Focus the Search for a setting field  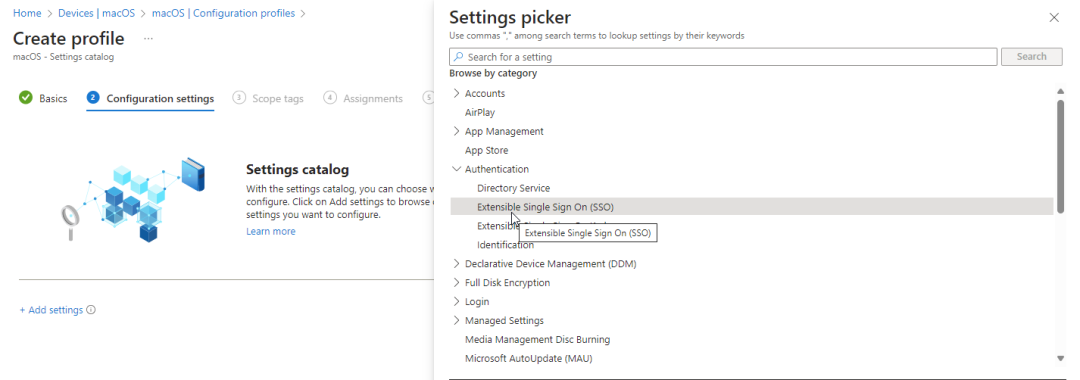[723, 56]
